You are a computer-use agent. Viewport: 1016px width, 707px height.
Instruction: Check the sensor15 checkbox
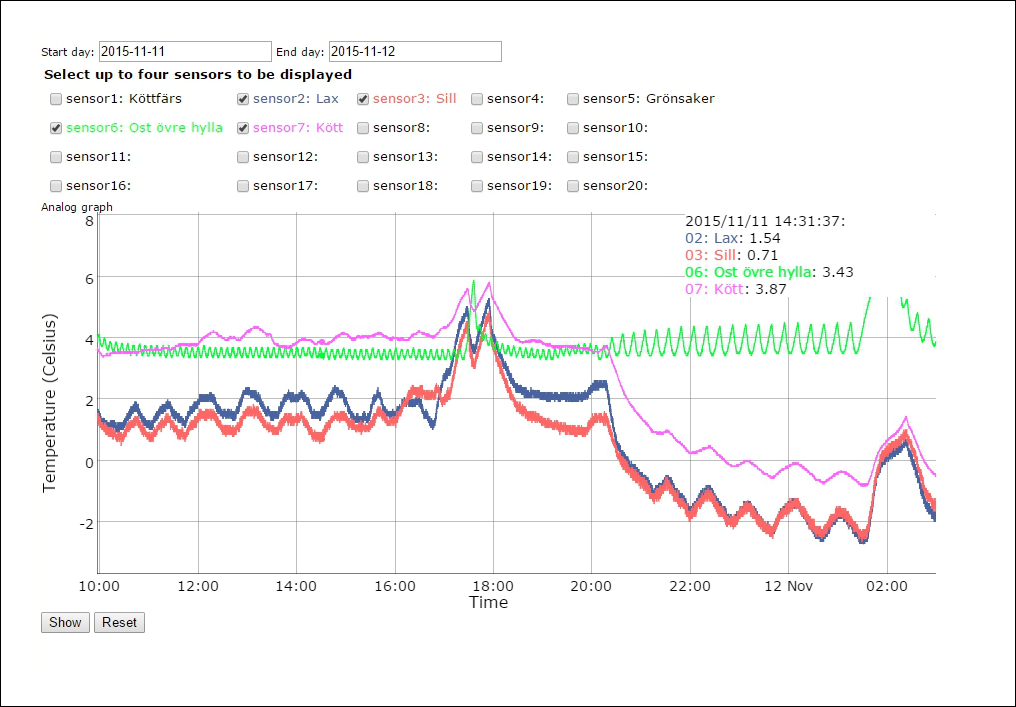point(573,157)
